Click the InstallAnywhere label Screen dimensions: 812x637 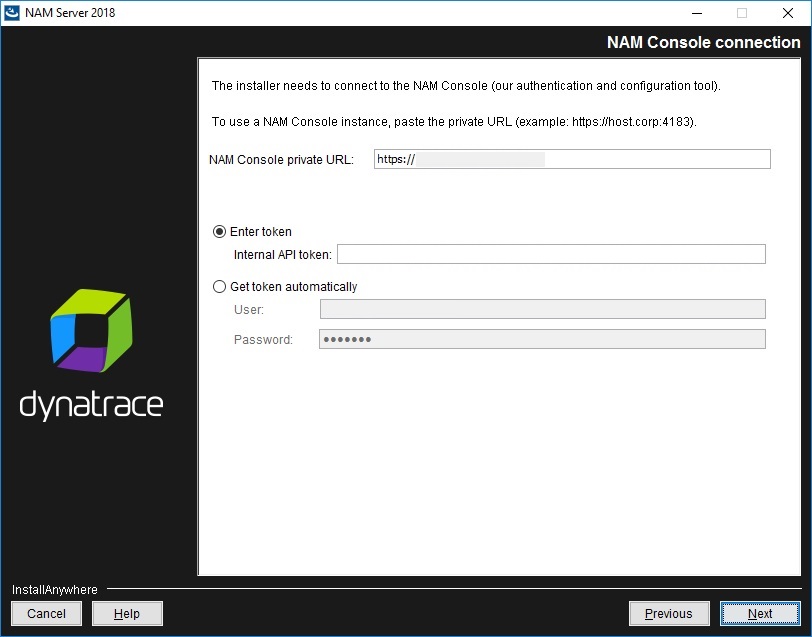(54, 590)
